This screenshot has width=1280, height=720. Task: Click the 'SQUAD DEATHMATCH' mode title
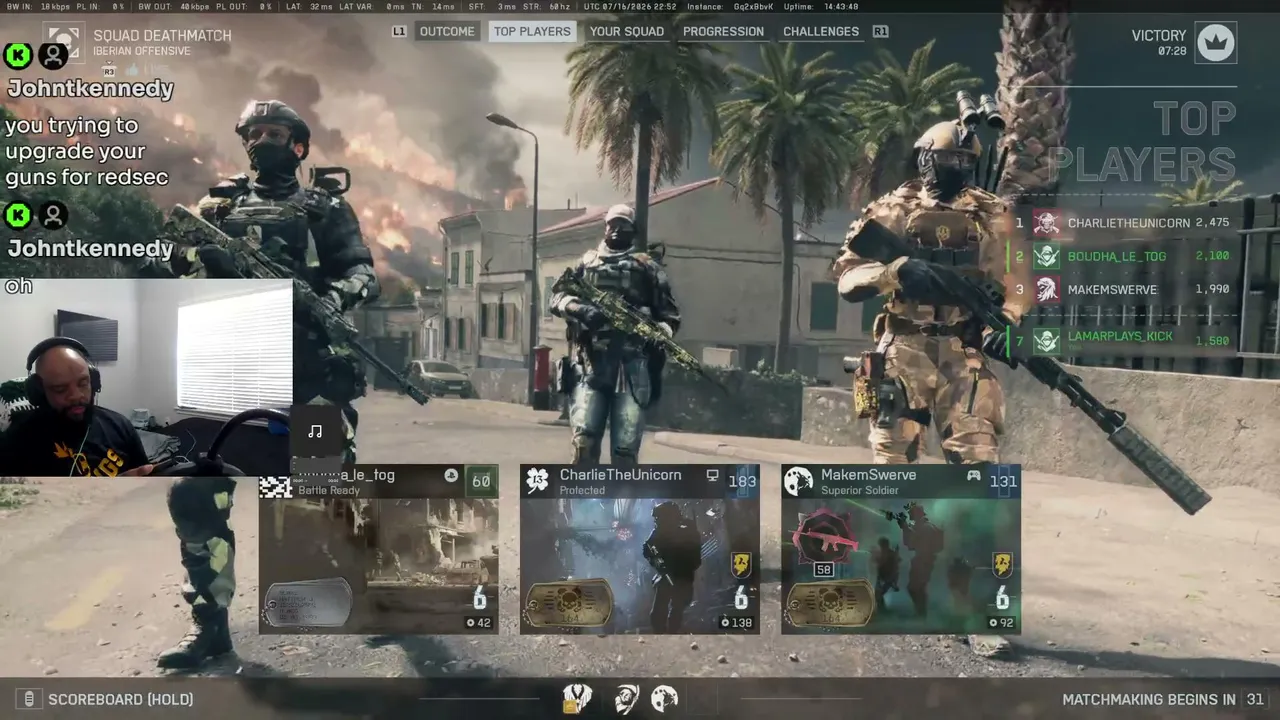pos(162,36)
